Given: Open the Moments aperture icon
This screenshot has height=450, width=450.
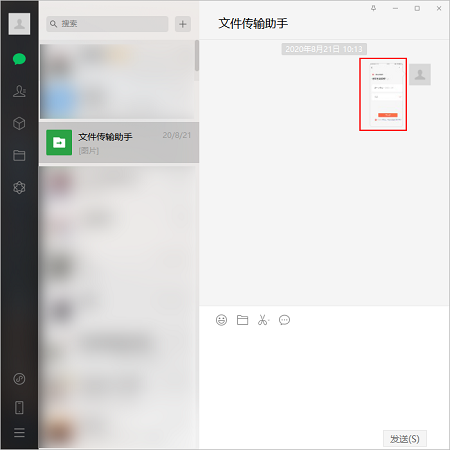Looking at the screenshot, I should [x=19, y=187].
